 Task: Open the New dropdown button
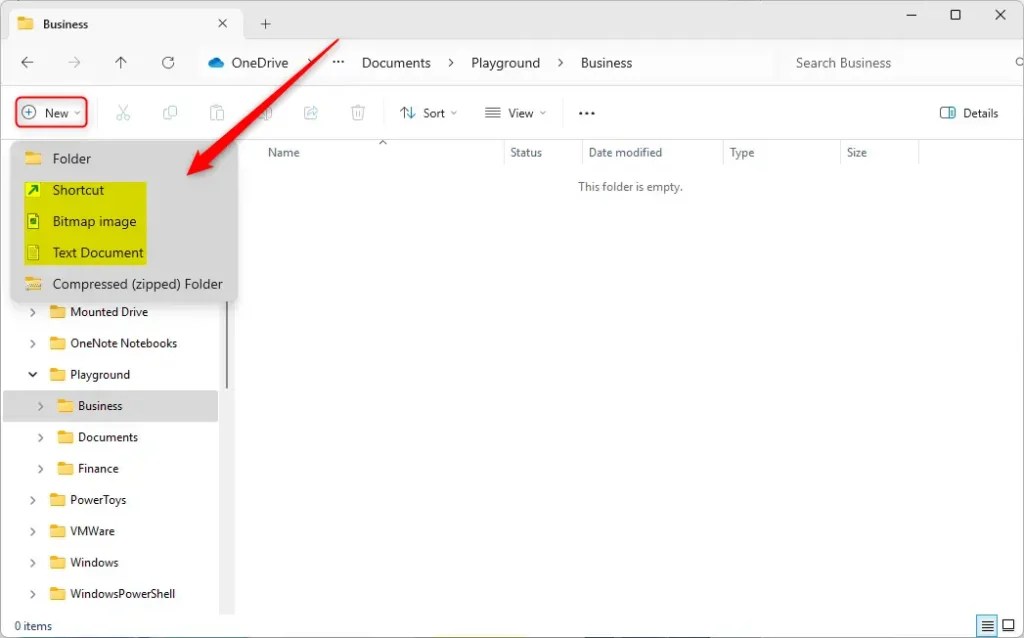[x=52, y=113]
